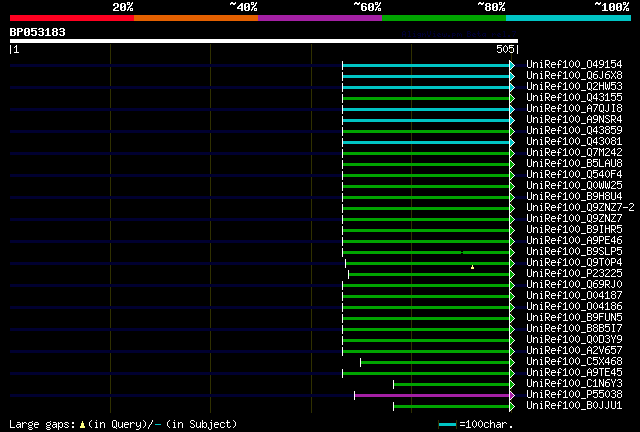Image resolution: width=640 pixels, height=432 pixels.
Task: Click the UniRef100_B9IHR5 label
Action: coord(574,230)
